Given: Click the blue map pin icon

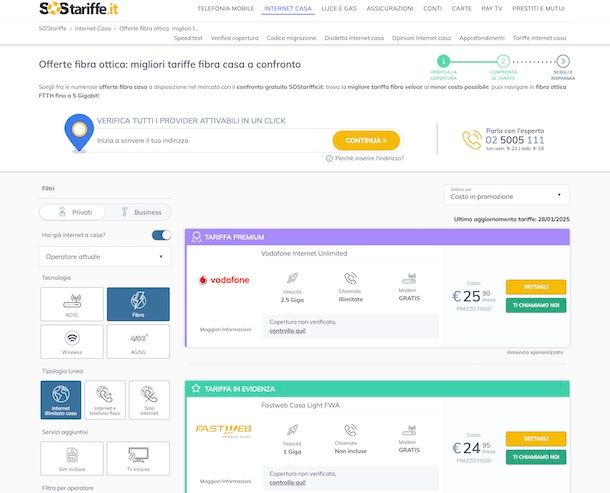Looking at the screenshot, I should [x=79, y=133].
